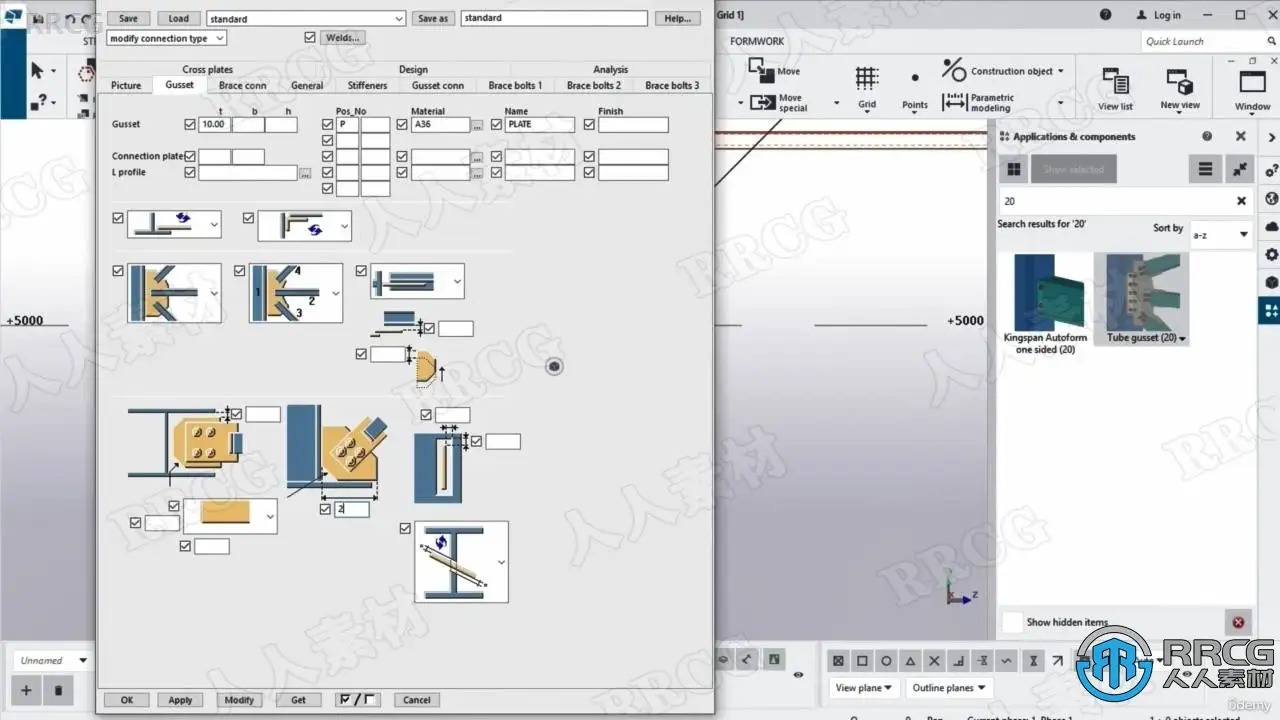This screenshot has height=720, width=1280.
Task: Switch catalog to thumbnail grid view
Action: pos(1014,169)
